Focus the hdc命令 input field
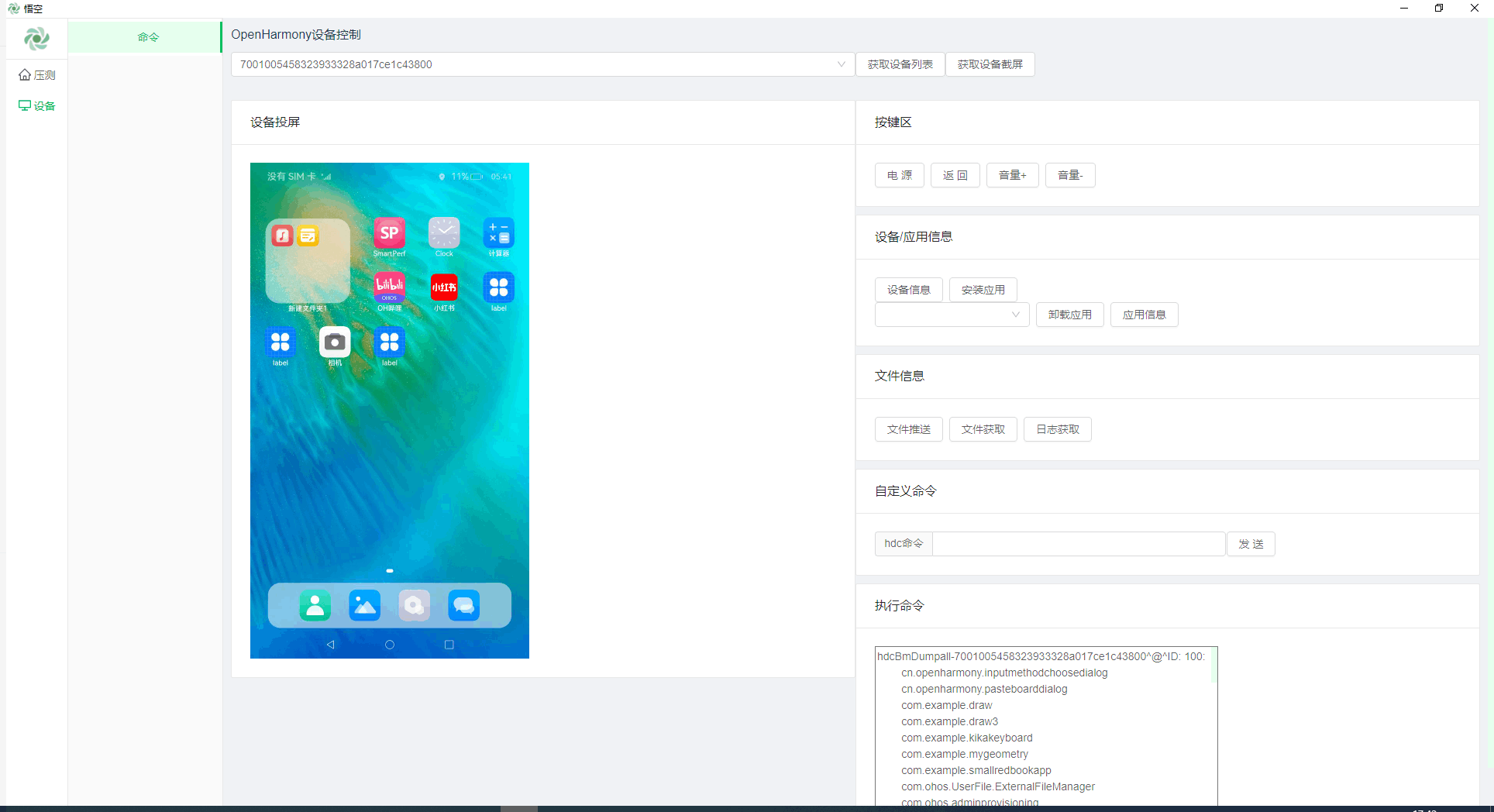Image resolution: width=1494 pixels, height=812 pixels. [1078, 544]
